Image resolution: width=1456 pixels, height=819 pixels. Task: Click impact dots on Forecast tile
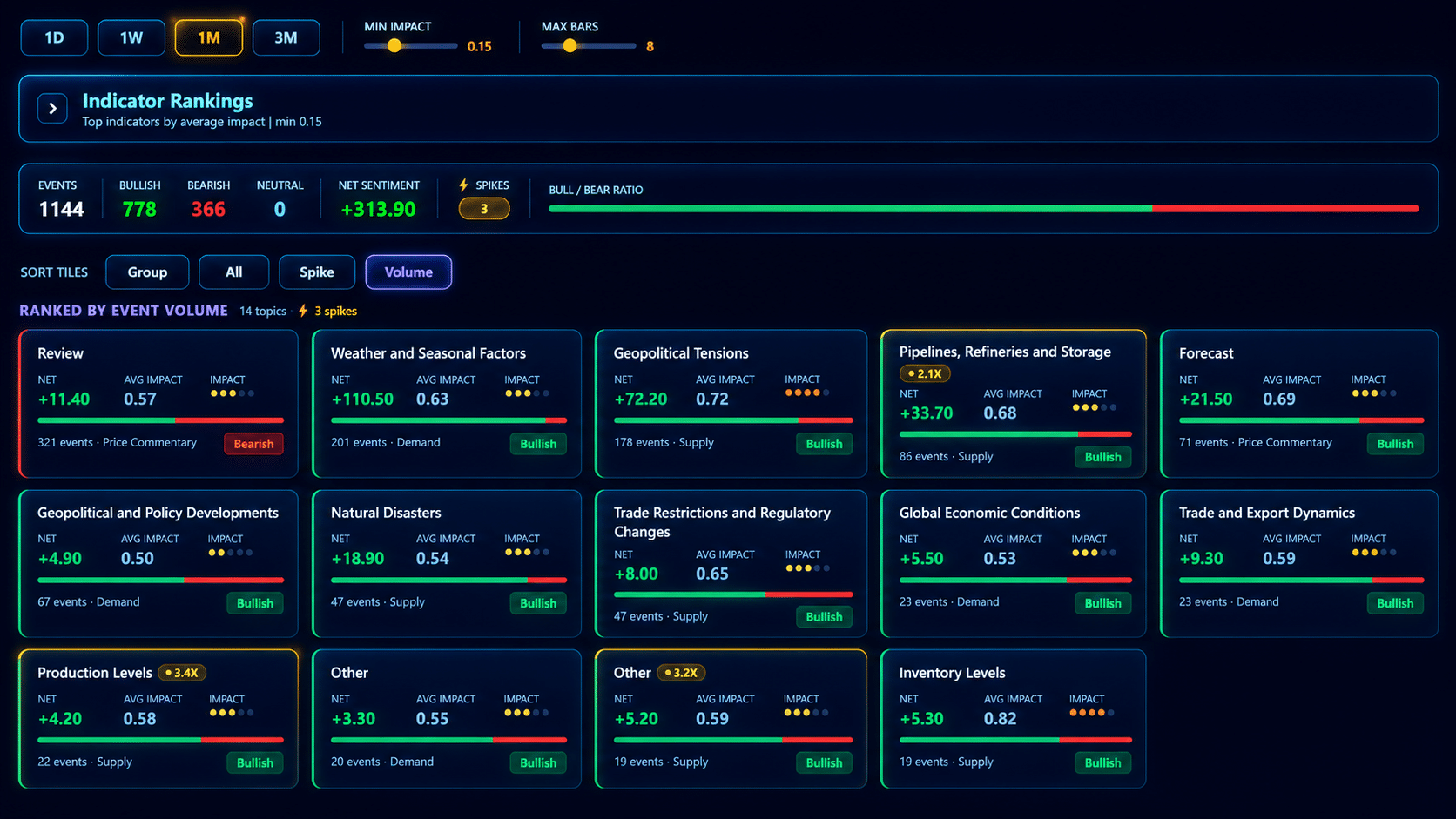pos(1373,393)
